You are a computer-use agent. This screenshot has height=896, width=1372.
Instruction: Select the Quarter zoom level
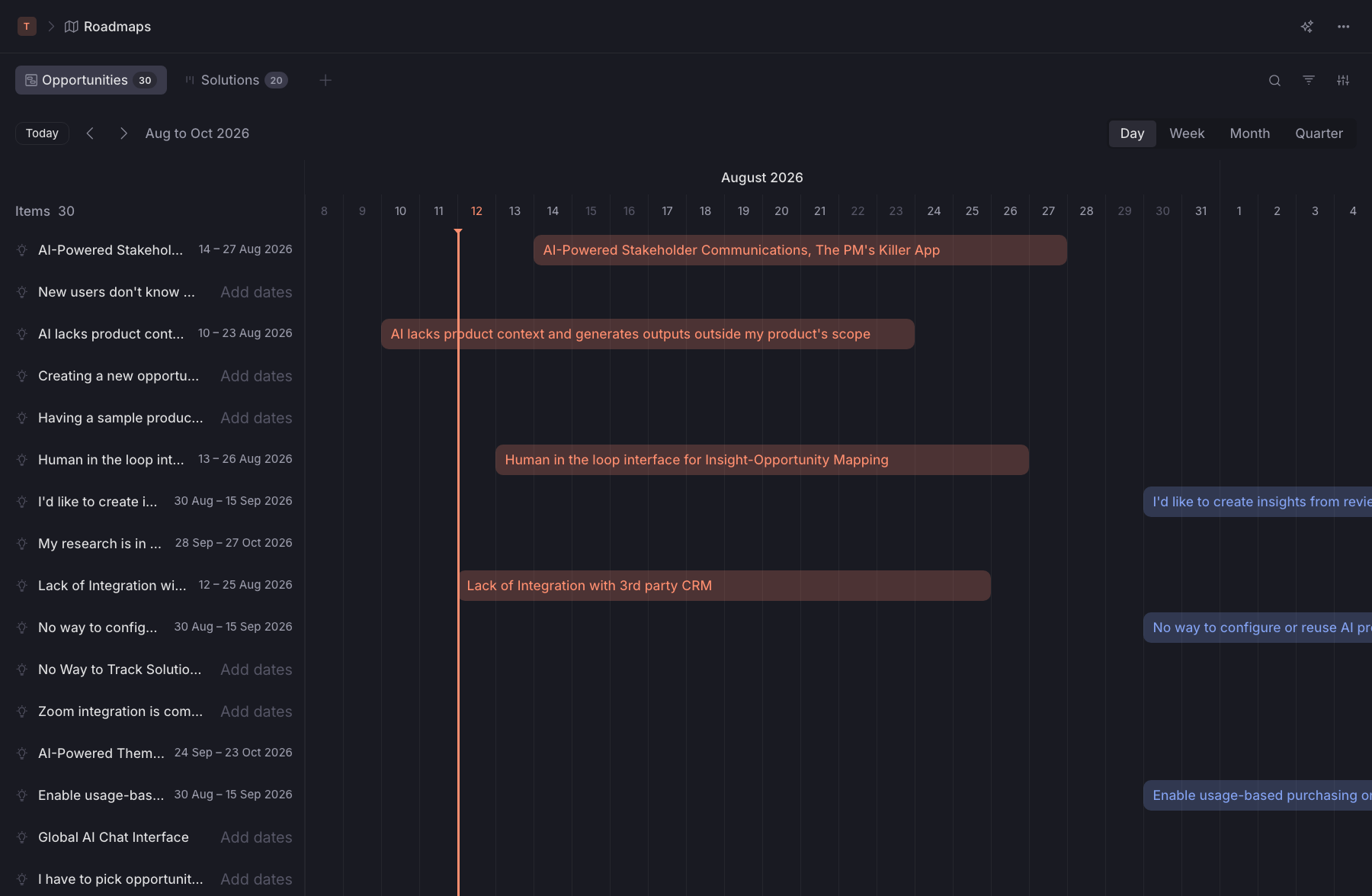tap(1319, 133)
